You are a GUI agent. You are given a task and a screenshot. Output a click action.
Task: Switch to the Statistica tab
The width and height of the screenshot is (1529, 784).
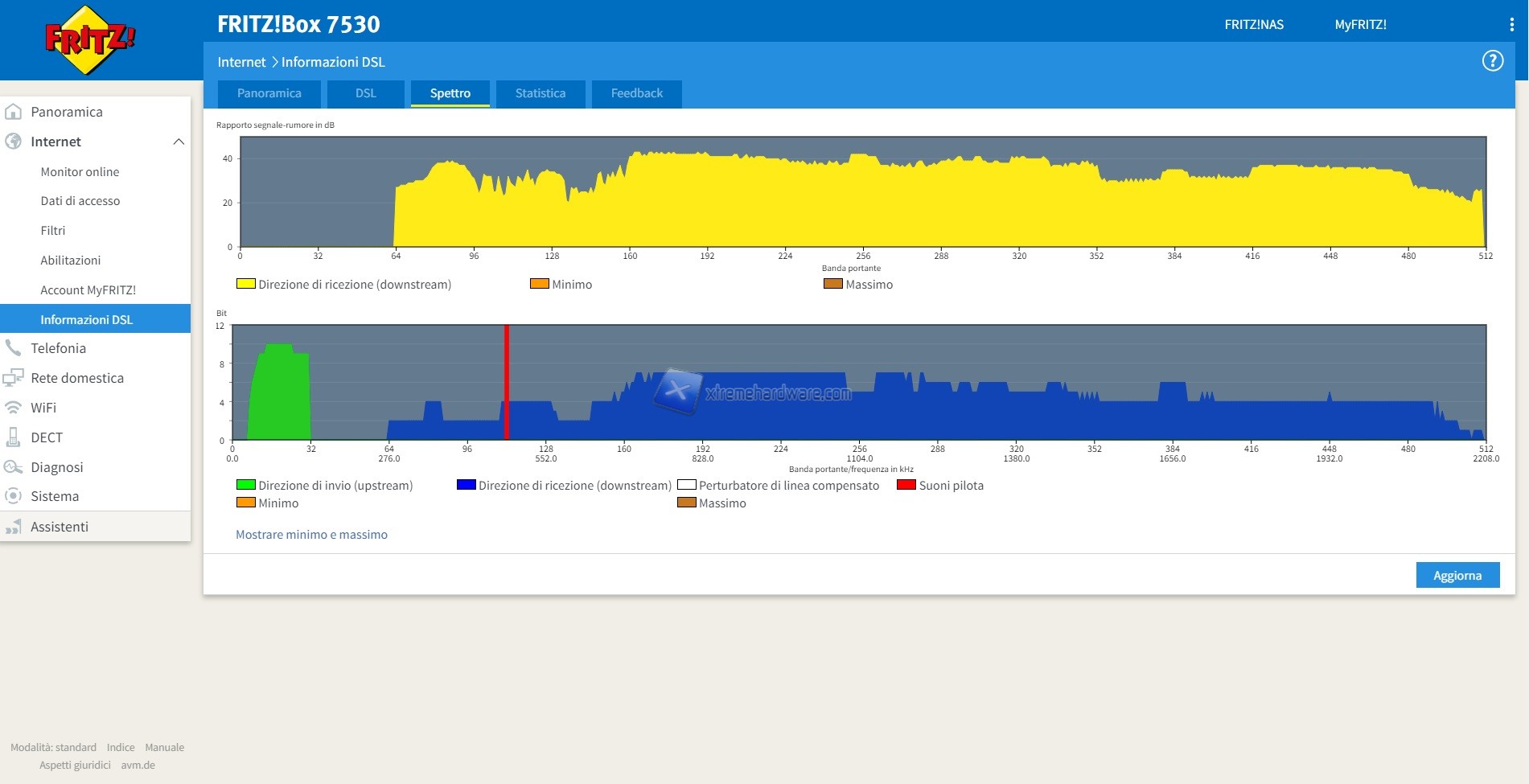tap(540, 93)
